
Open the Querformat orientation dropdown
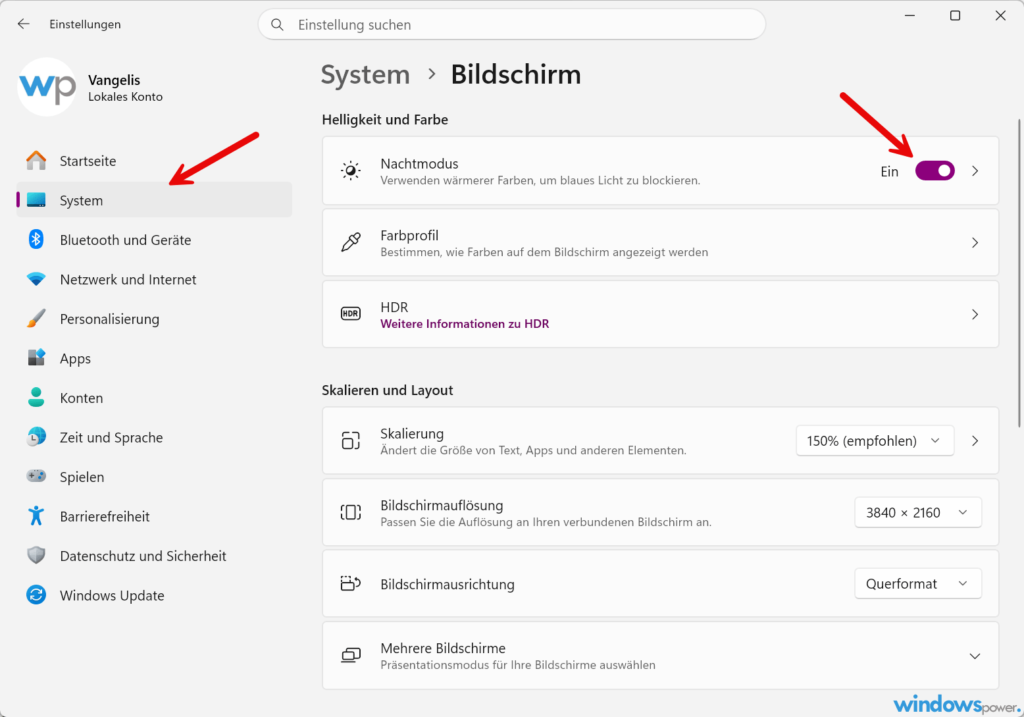coord(918,584)
